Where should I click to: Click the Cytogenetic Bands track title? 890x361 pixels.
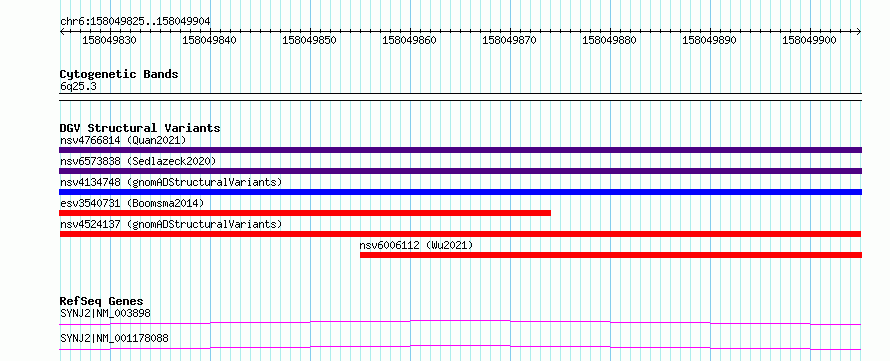119,74
